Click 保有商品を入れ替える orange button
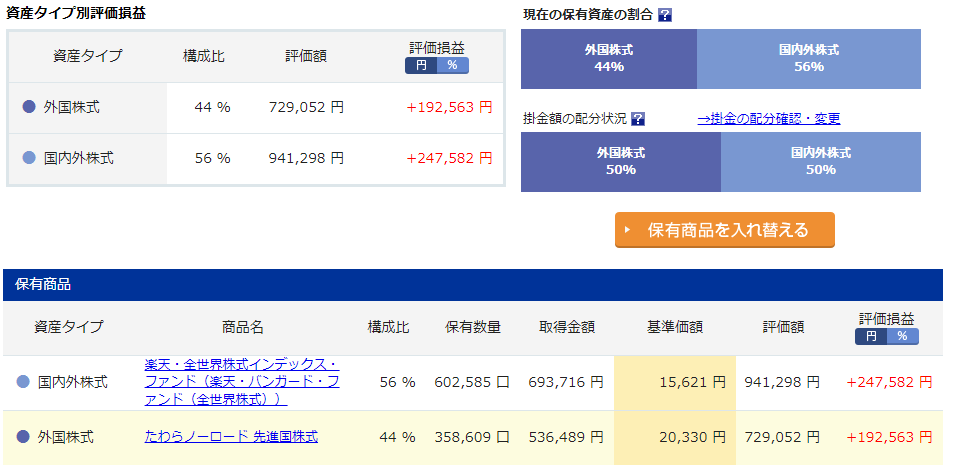967x469 pixels. tap(725, 230)
